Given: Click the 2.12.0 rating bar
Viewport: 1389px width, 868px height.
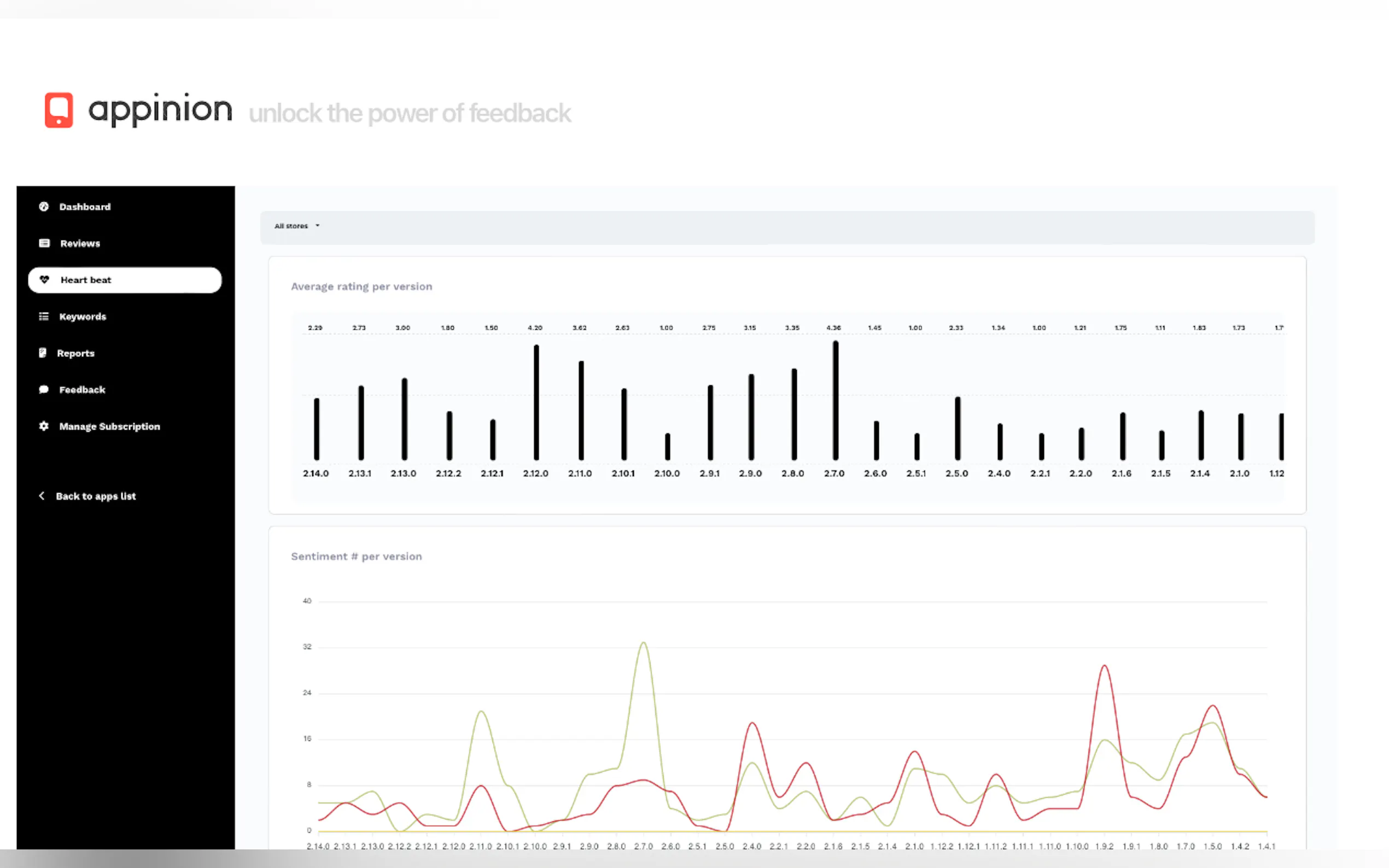Looking at the screenshot, I should 536,402.
